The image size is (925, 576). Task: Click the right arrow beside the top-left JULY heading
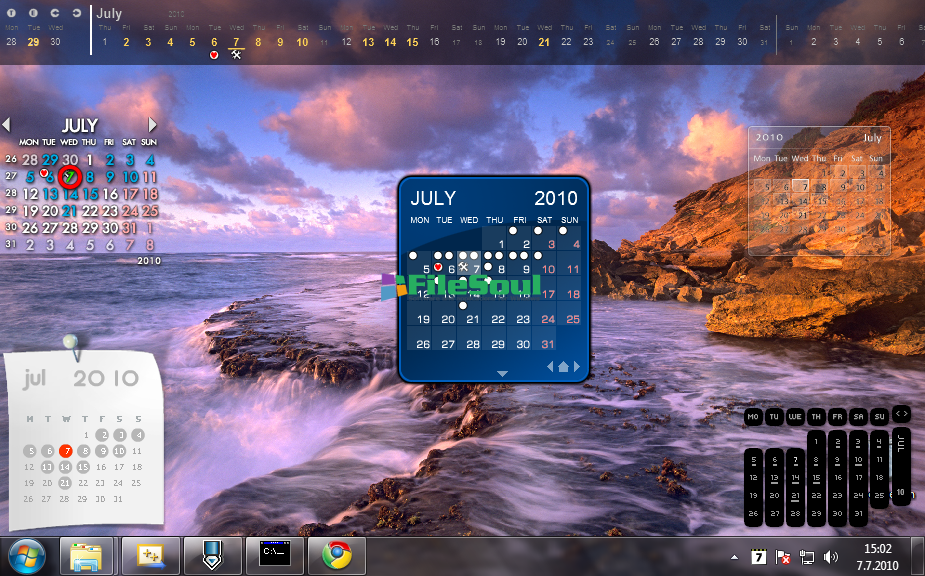click(153, 125)
